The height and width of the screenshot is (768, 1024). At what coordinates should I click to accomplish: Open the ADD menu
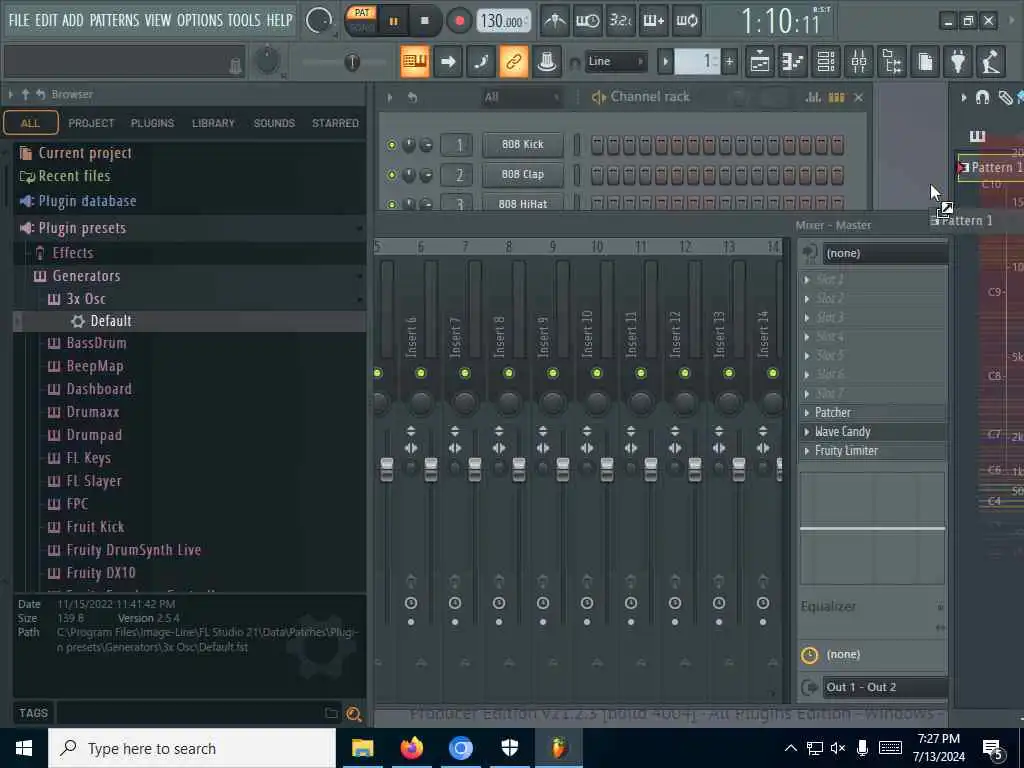pos(72,20)
